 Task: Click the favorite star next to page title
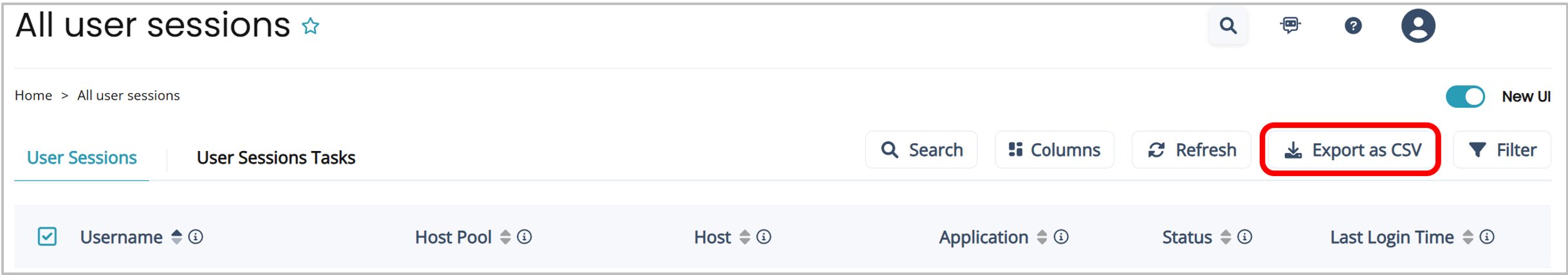point(311,26)
